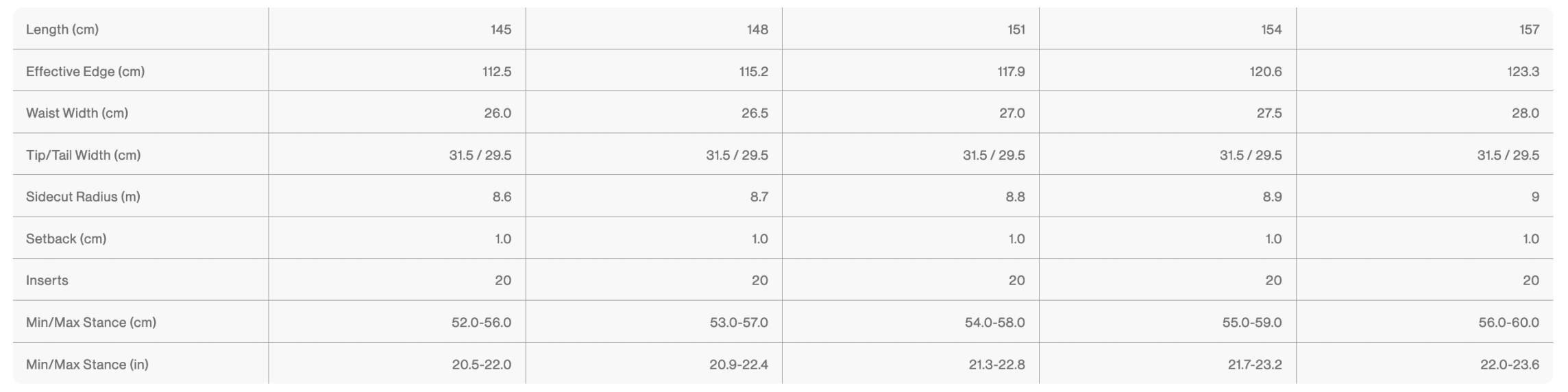Image resolution: width=1568 pixels, height=392 pixels.
Task: Click the Sidecut Radius (m) label
Action: 83,197
